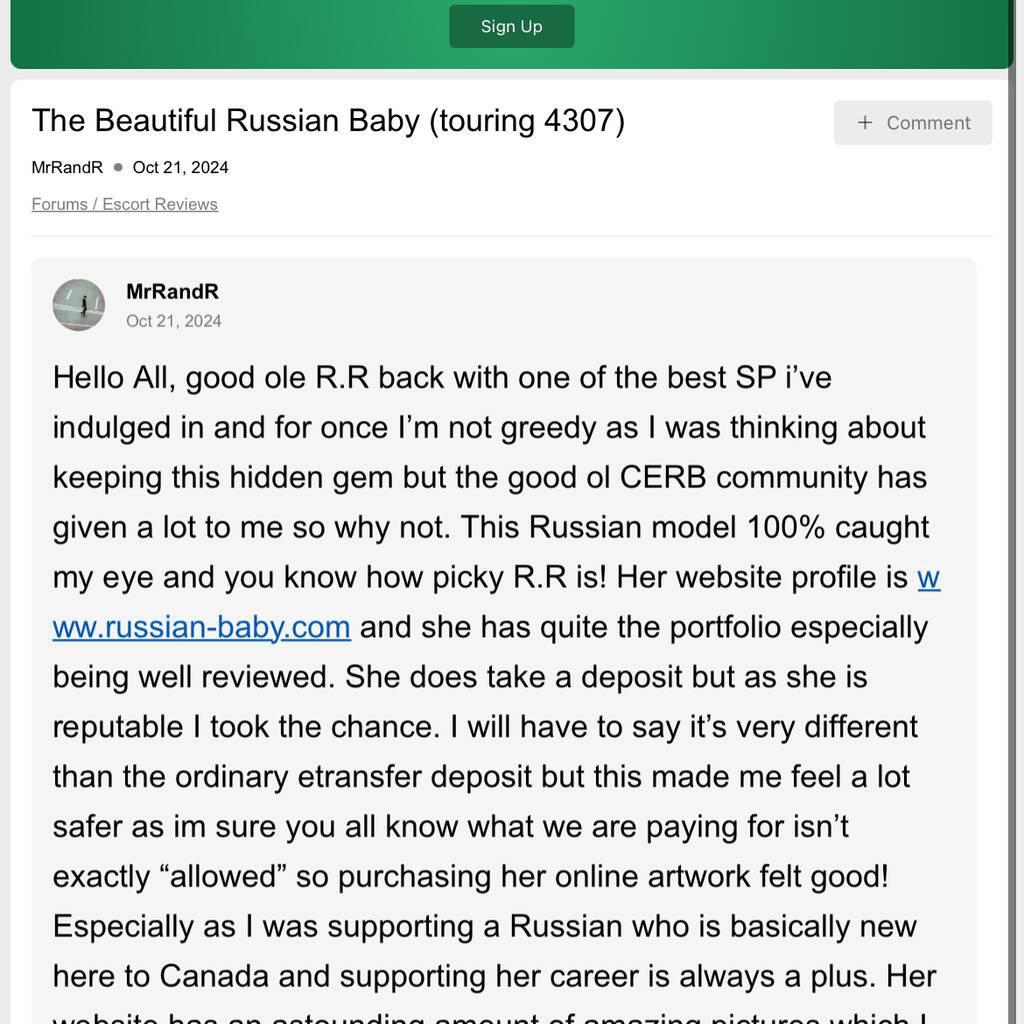Open the Escort Reviews breadcrumb link
This screenshot has width=1024, height=1024.
(160, 204)
